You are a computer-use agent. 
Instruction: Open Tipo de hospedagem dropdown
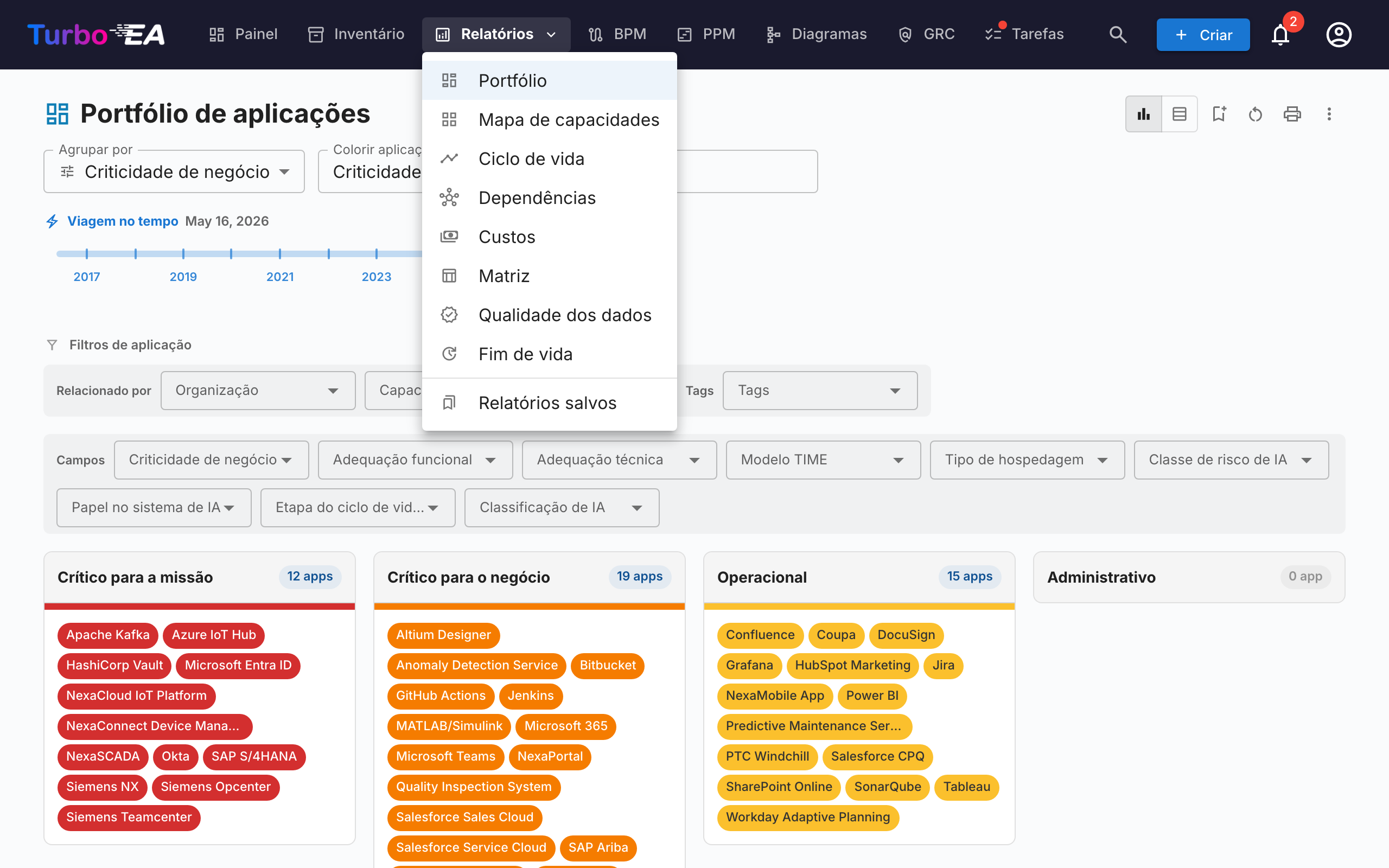(1028, 460)
